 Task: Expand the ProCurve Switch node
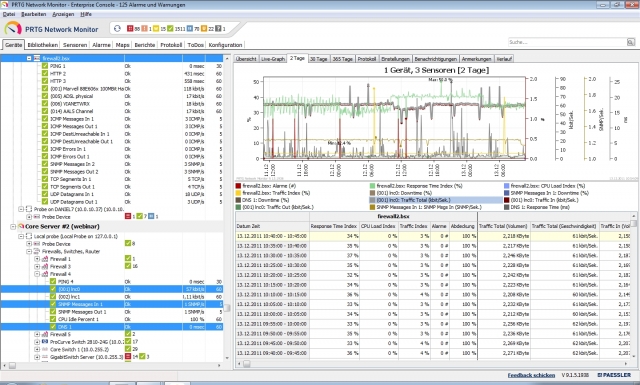click(37, 342)
